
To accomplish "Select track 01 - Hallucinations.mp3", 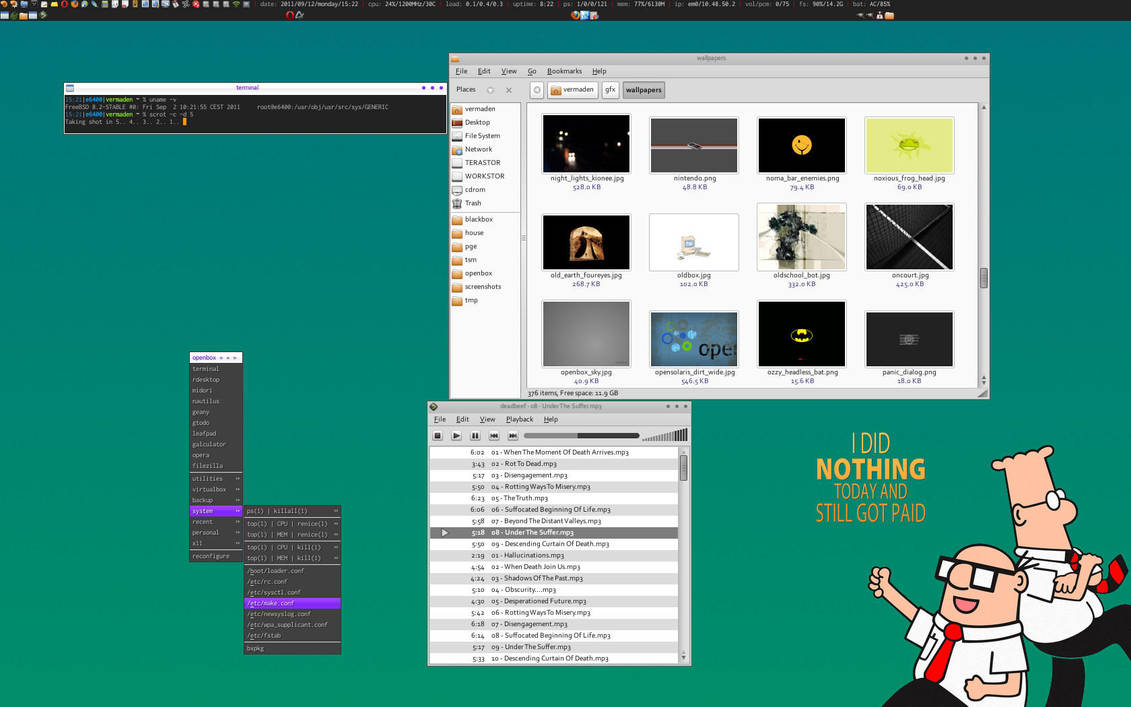I will click(554, 556).
